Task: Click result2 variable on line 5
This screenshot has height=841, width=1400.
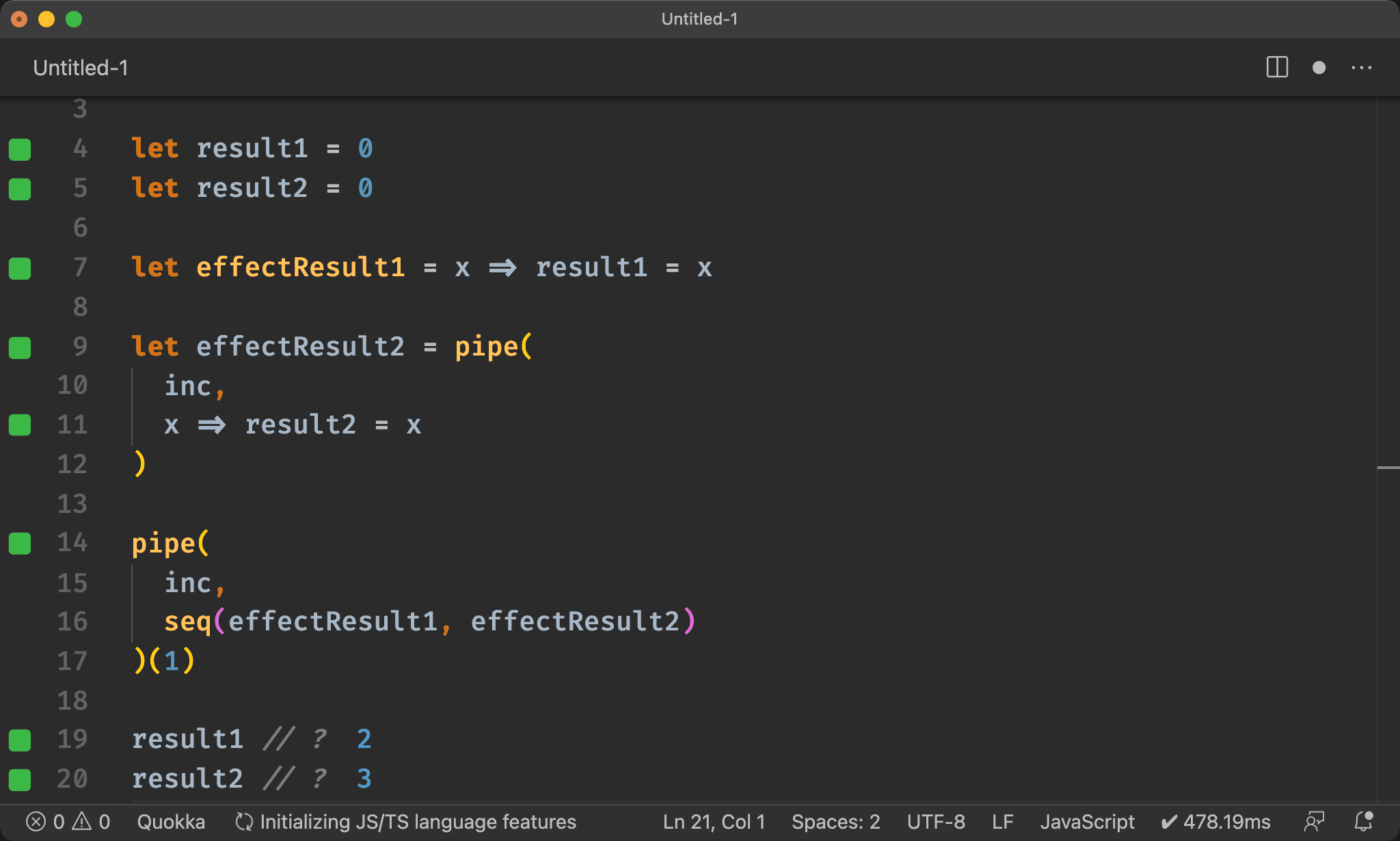Action: tap(252, 187)
